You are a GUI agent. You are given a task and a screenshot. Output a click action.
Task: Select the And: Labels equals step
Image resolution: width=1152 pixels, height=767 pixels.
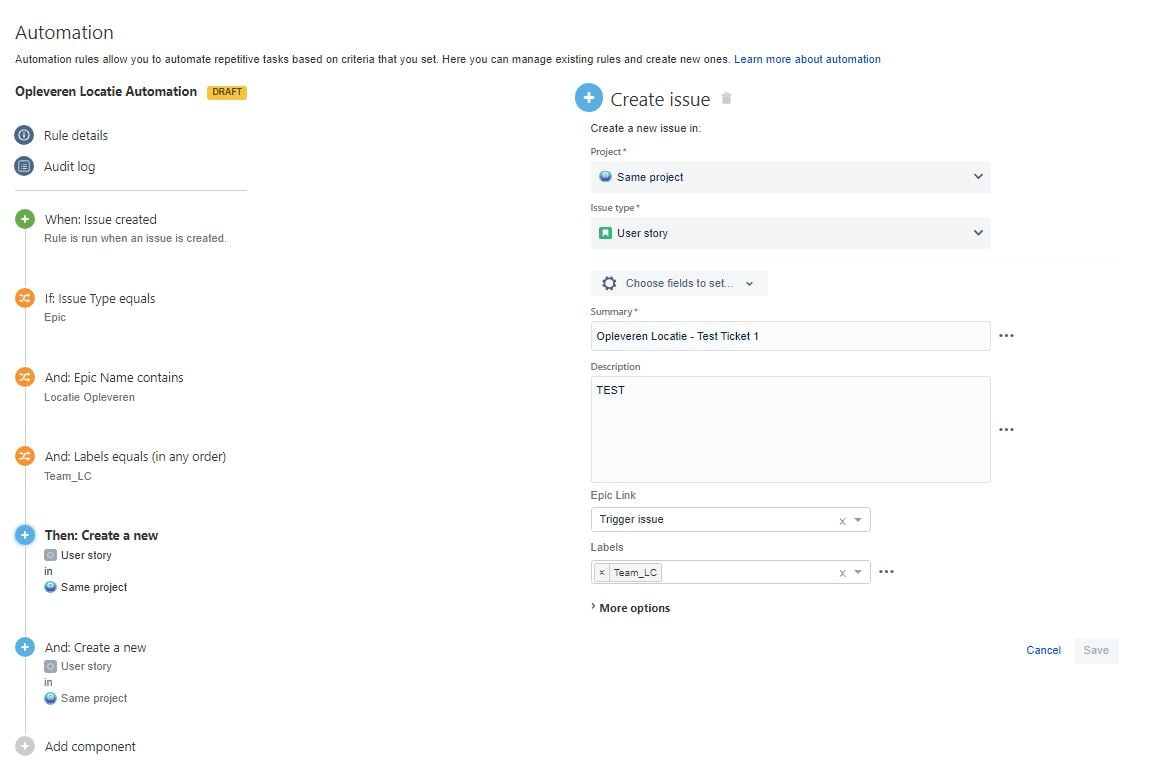tap(135, 457)
